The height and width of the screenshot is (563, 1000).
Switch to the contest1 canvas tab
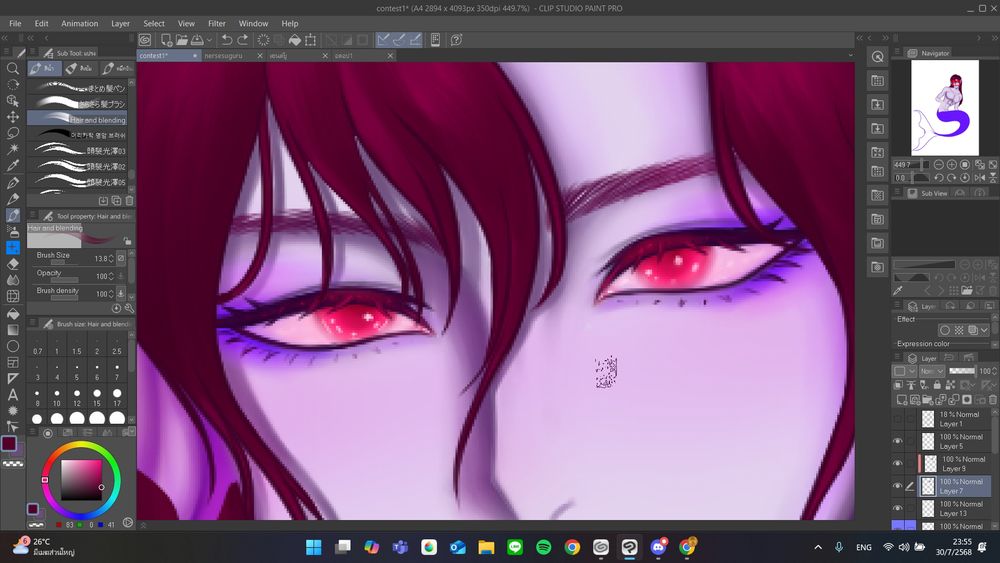pos(168,56)
